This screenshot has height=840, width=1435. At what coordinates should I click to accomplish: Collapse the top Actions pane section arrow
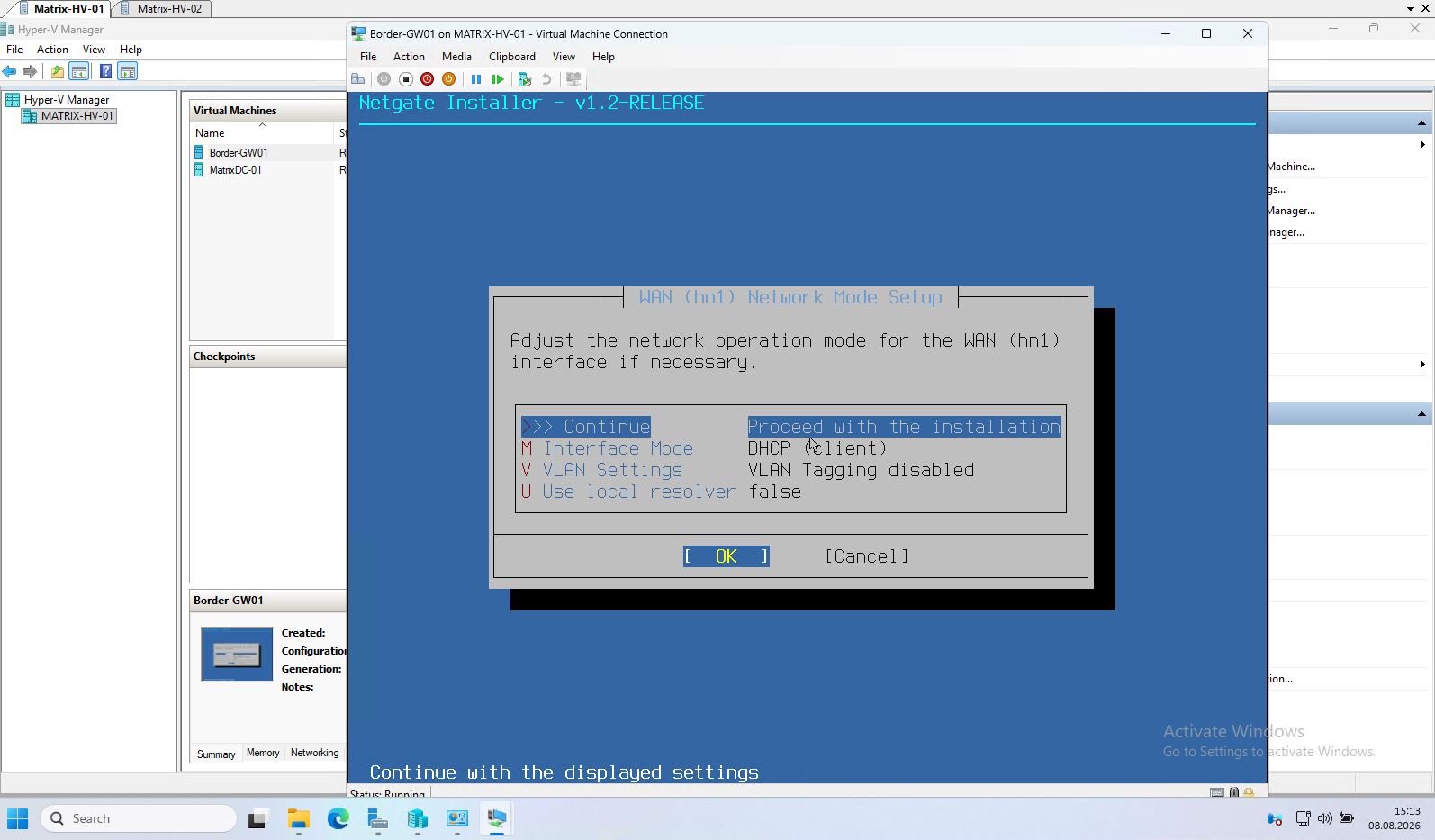coord(1421,122)
